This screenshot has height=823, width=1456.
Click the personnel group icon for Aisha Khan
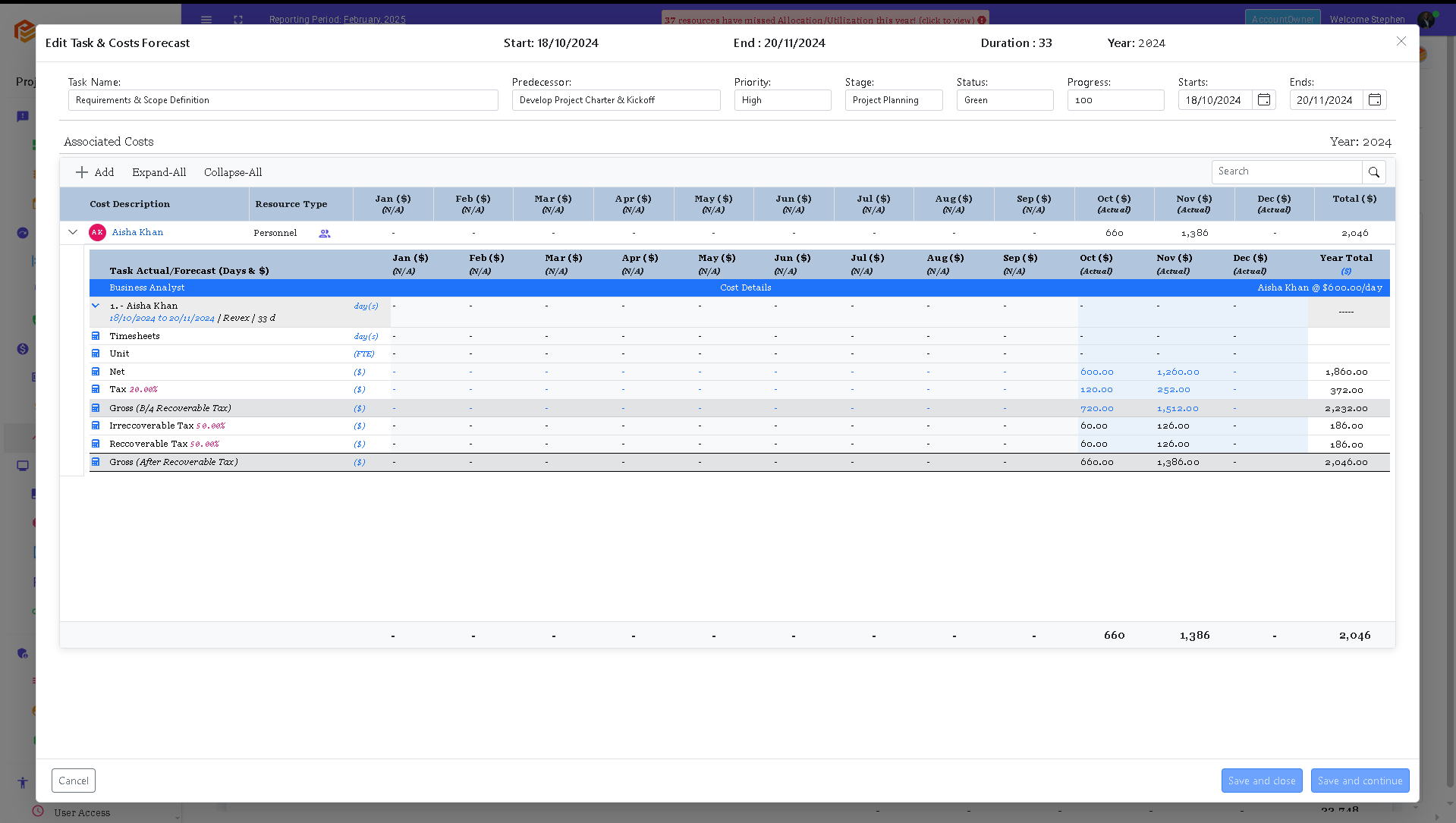325,234
